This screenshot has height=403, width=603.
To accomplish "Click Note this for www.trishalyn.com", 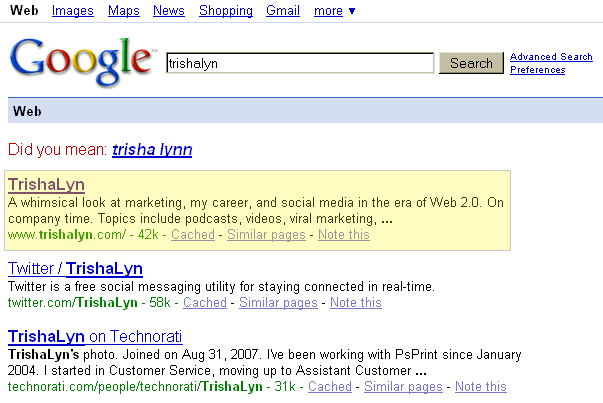I will pos(344,235).
